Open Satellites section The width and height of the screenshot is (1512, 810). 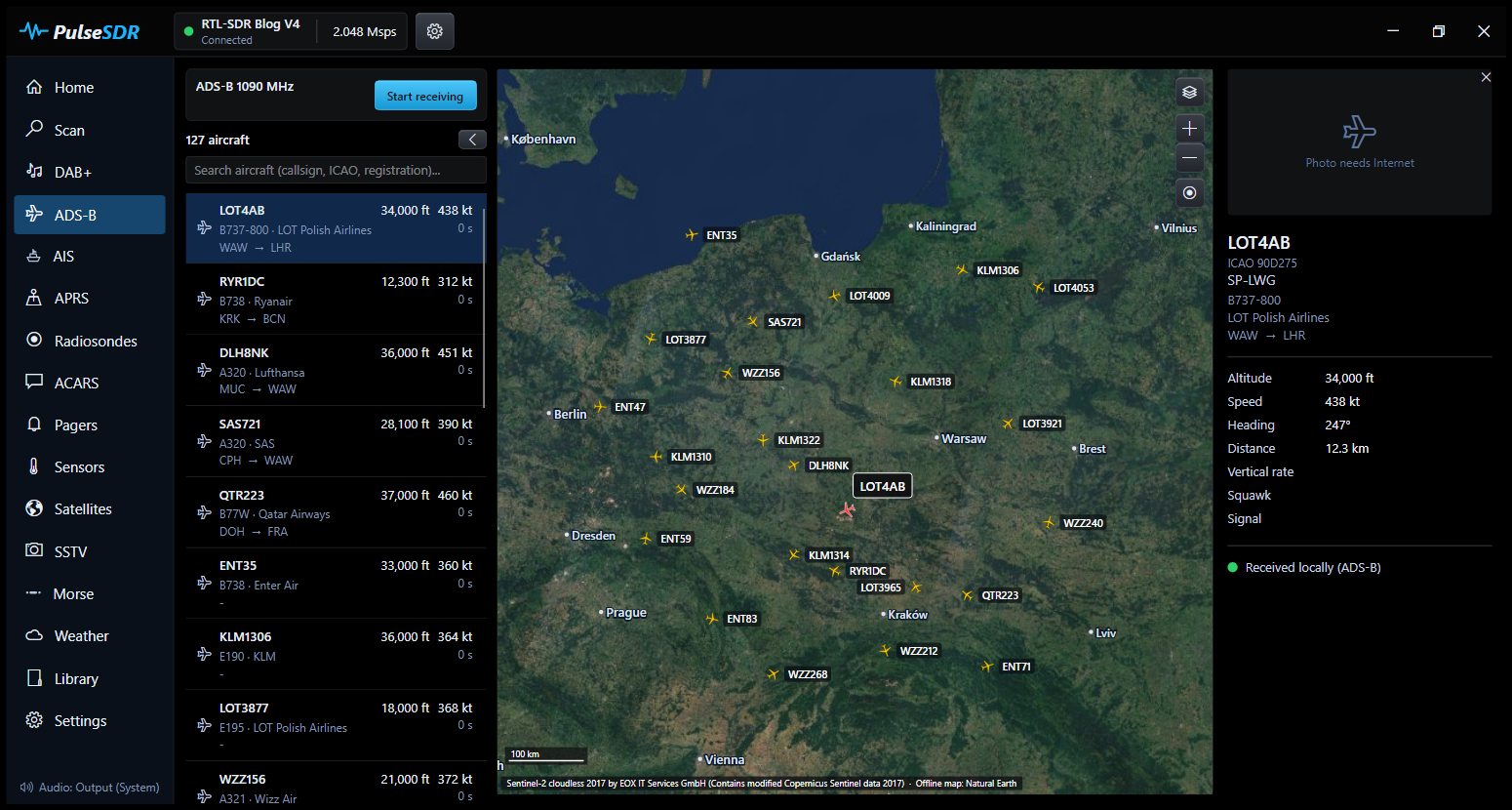(x=90, y=509)
